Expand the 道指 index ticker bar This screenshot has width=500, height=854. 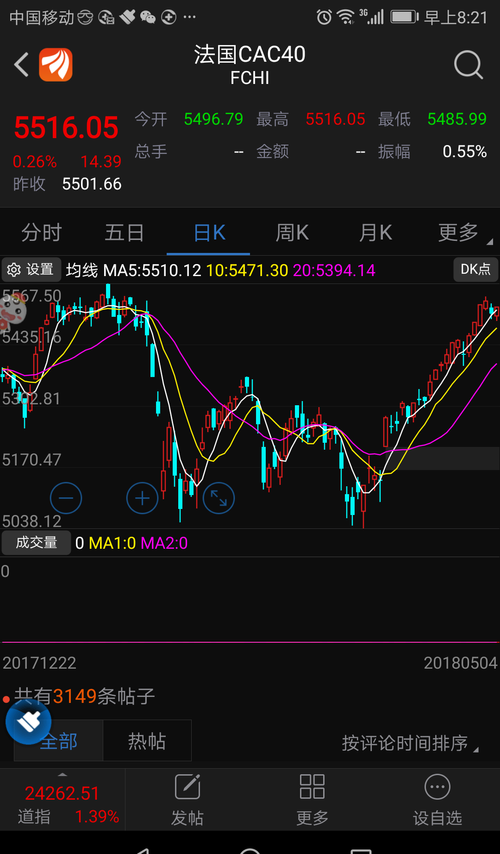point(63,800)
